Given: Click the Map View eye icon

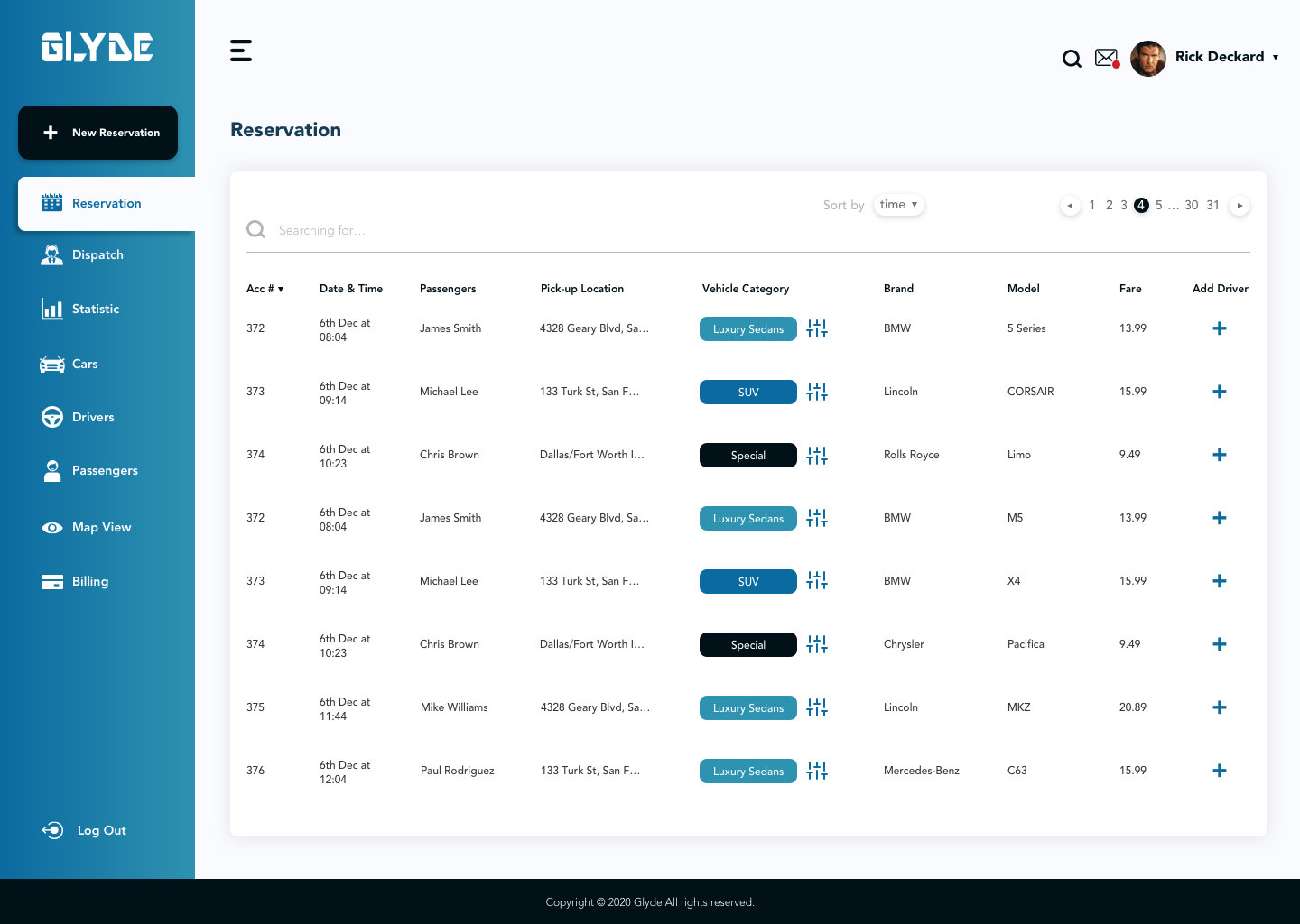Looking at the screenshot, I should (x=52, y=528).
